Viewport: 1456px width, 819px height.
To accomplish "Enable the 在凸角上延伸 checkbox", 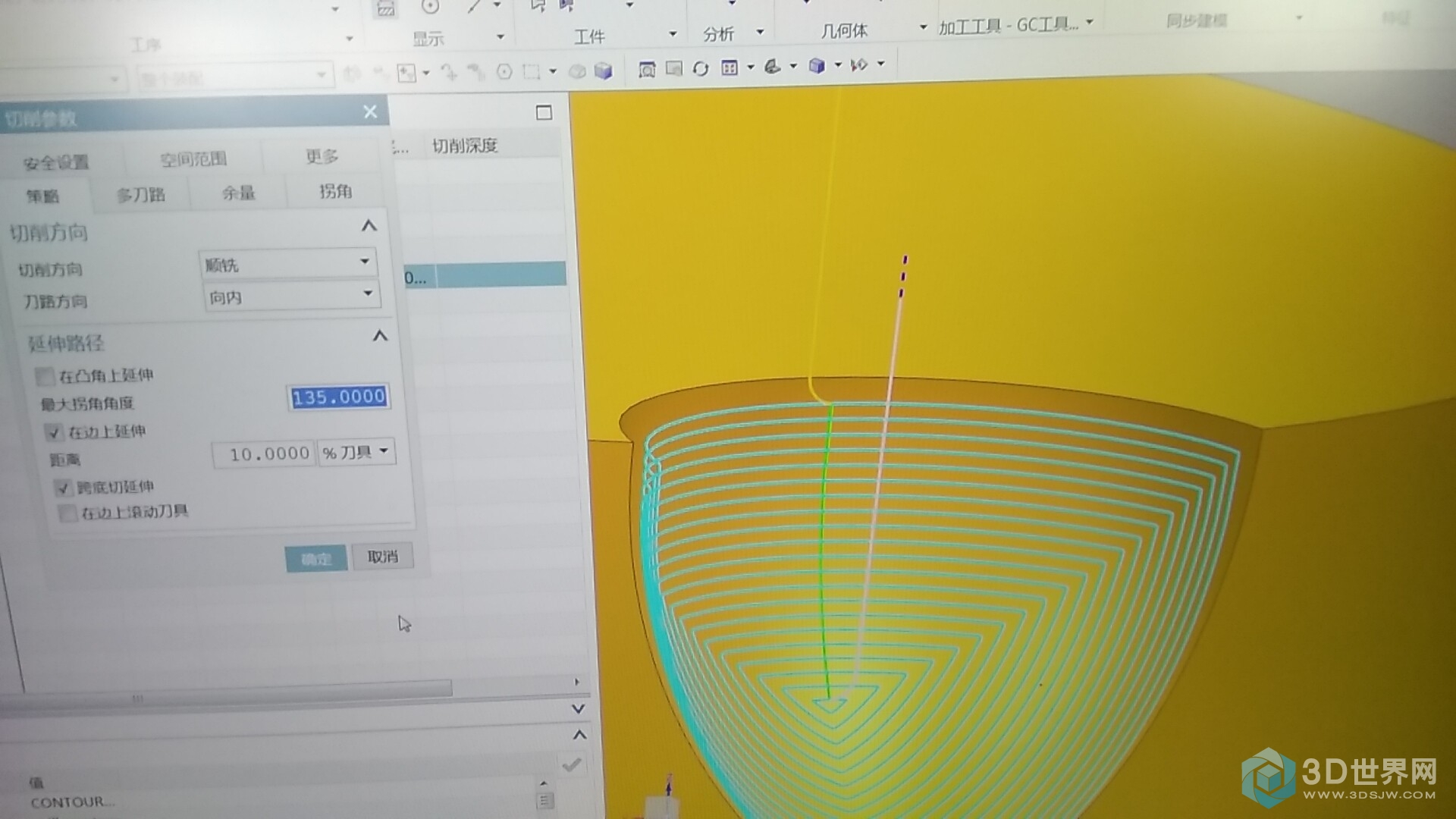I will tap(45, 376).
